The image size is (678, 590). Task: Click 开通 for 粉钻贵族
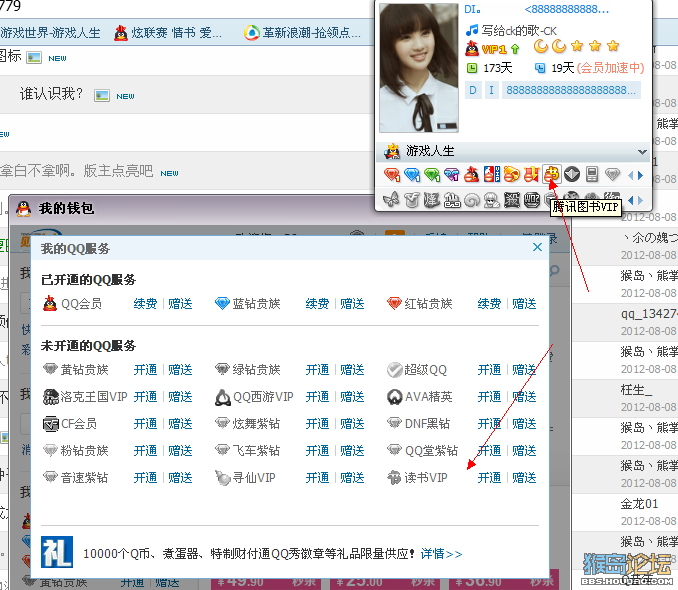point(145,451)
